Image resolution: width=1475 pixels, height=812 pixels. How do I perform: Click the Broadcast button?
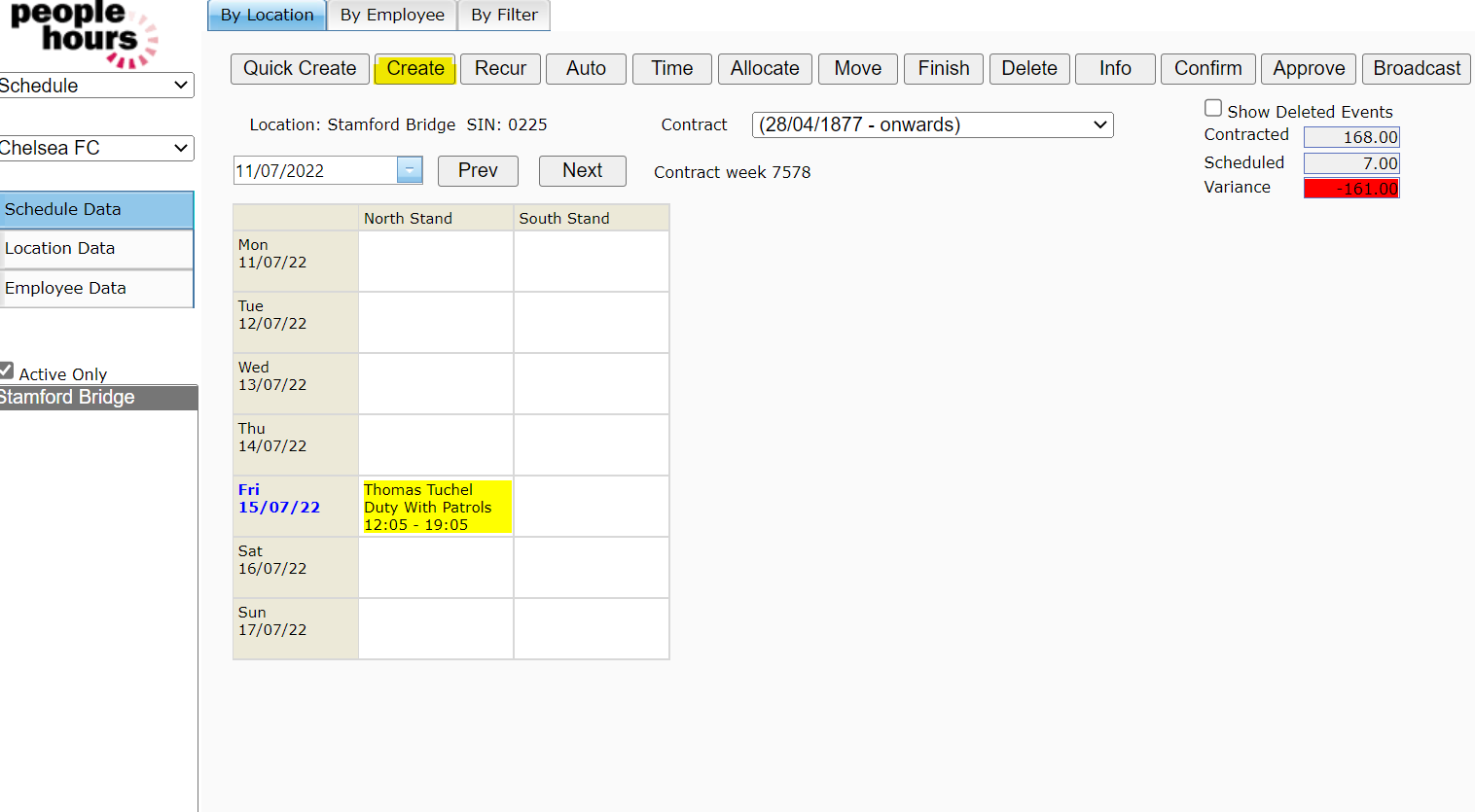[1416, 68]
